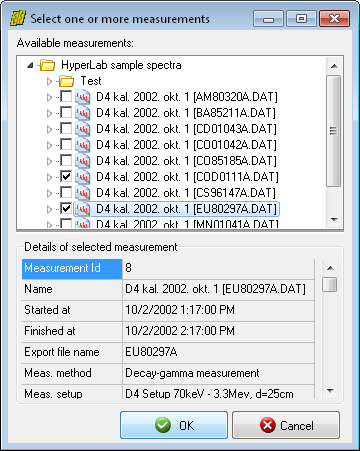The width and height of the screenshot is (360, 451).
Task: Click spectrum icon of AM80320A.DAT measurement
Action: [82, 97]
